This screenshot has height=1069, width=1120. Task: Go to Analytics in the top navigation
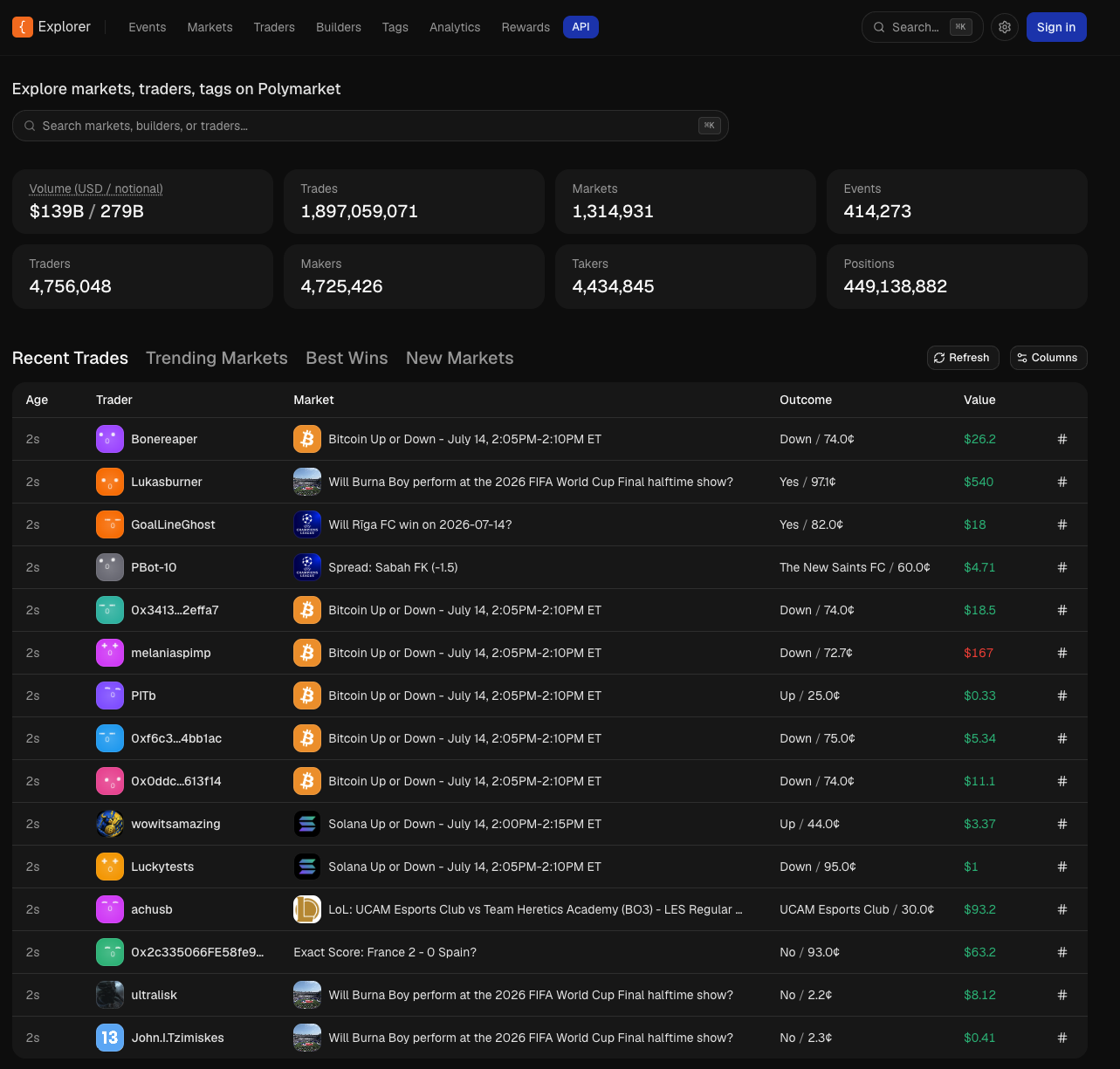click(455, 27)
